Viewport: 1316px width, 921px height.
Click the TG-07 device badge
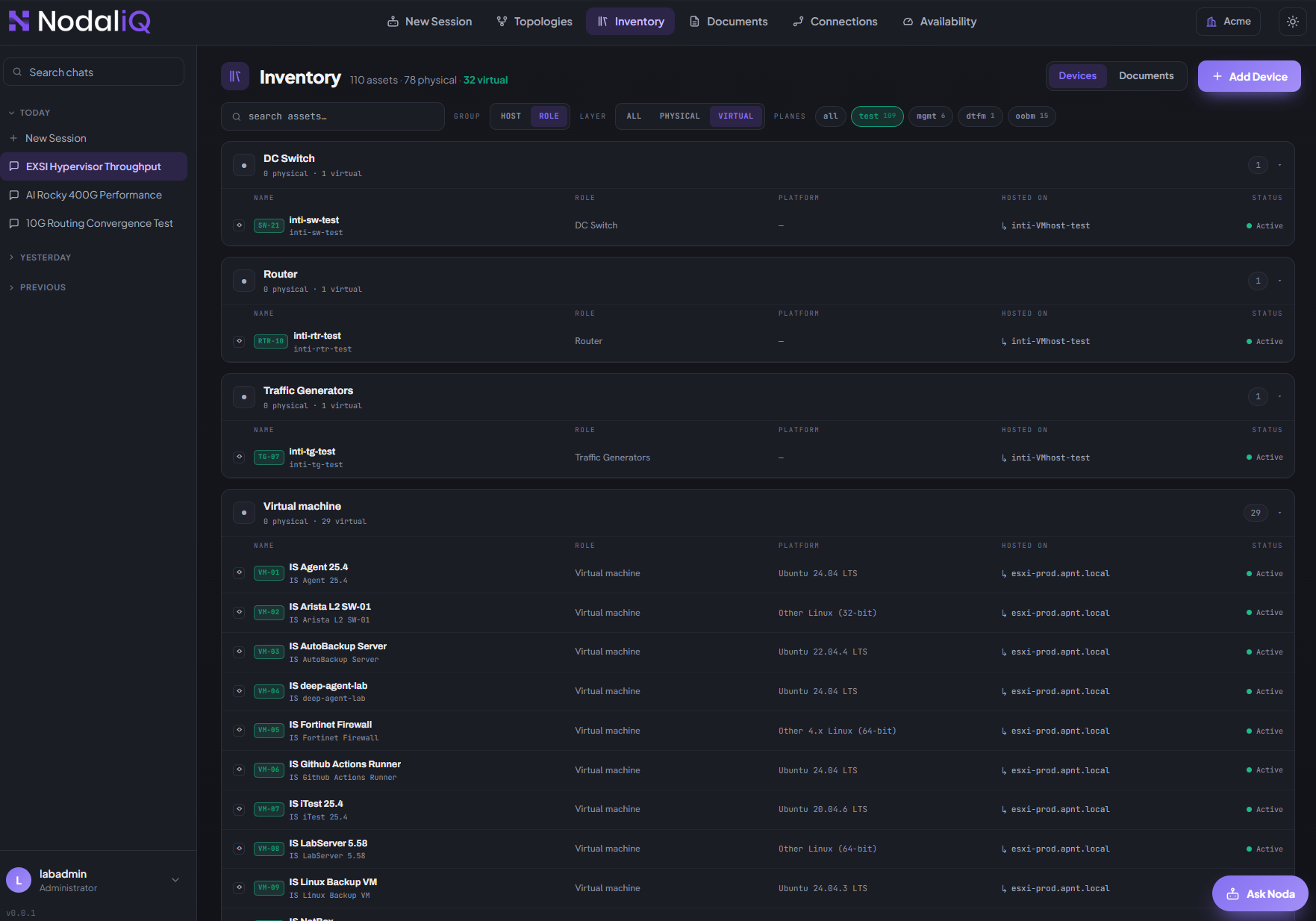(x=269, y=457)
